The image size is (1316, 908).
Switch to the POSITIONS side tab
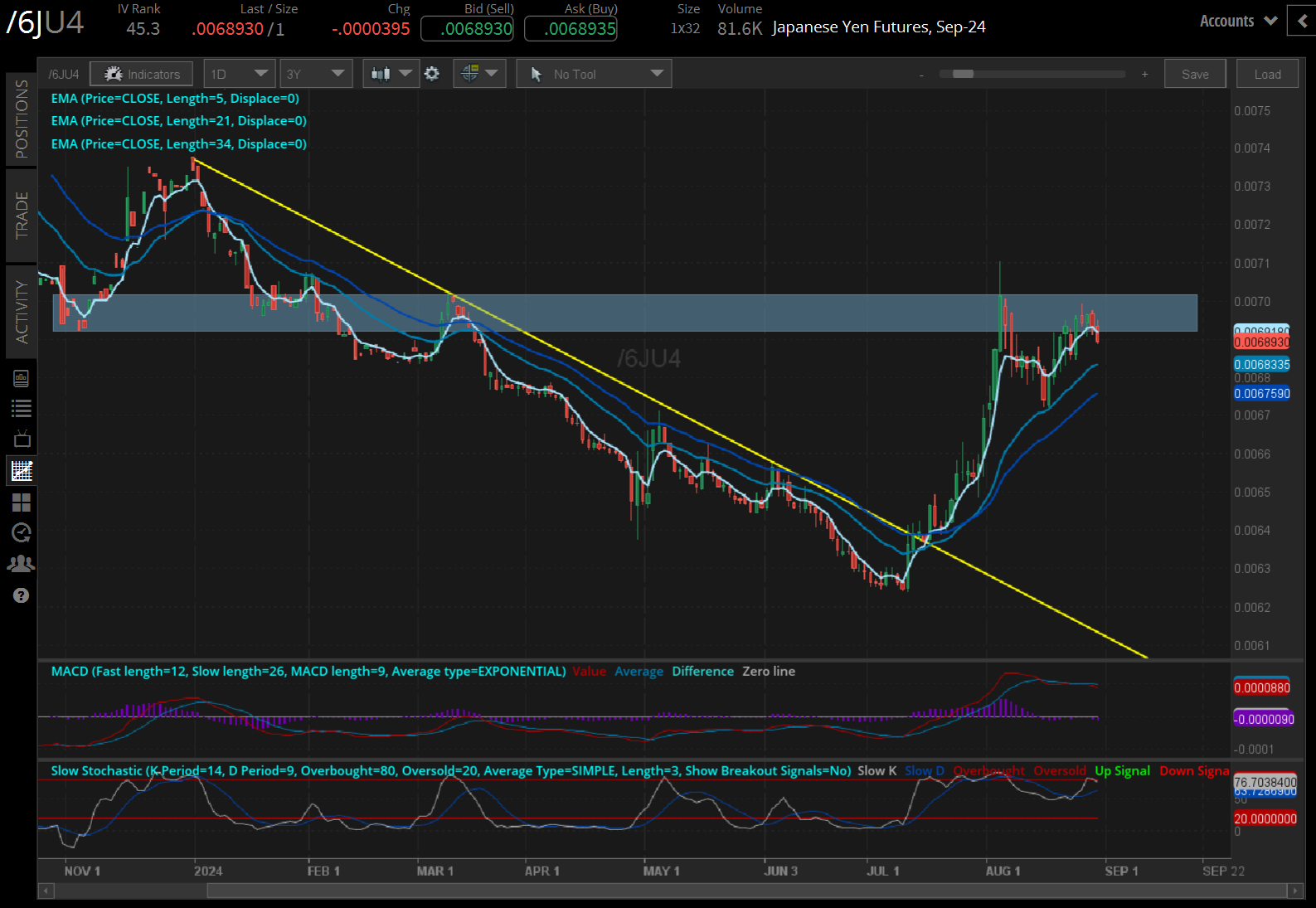22,119
